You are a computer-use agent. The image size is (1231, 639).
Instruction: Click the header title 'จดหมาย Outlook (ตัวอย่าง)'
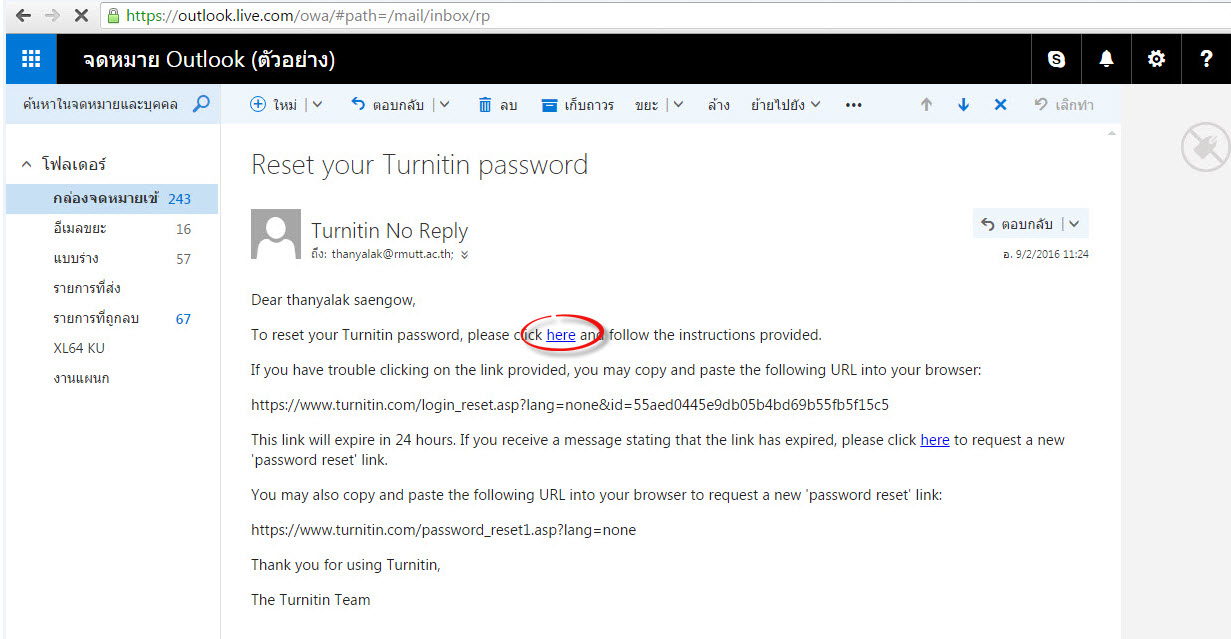[x=209, y=60]
